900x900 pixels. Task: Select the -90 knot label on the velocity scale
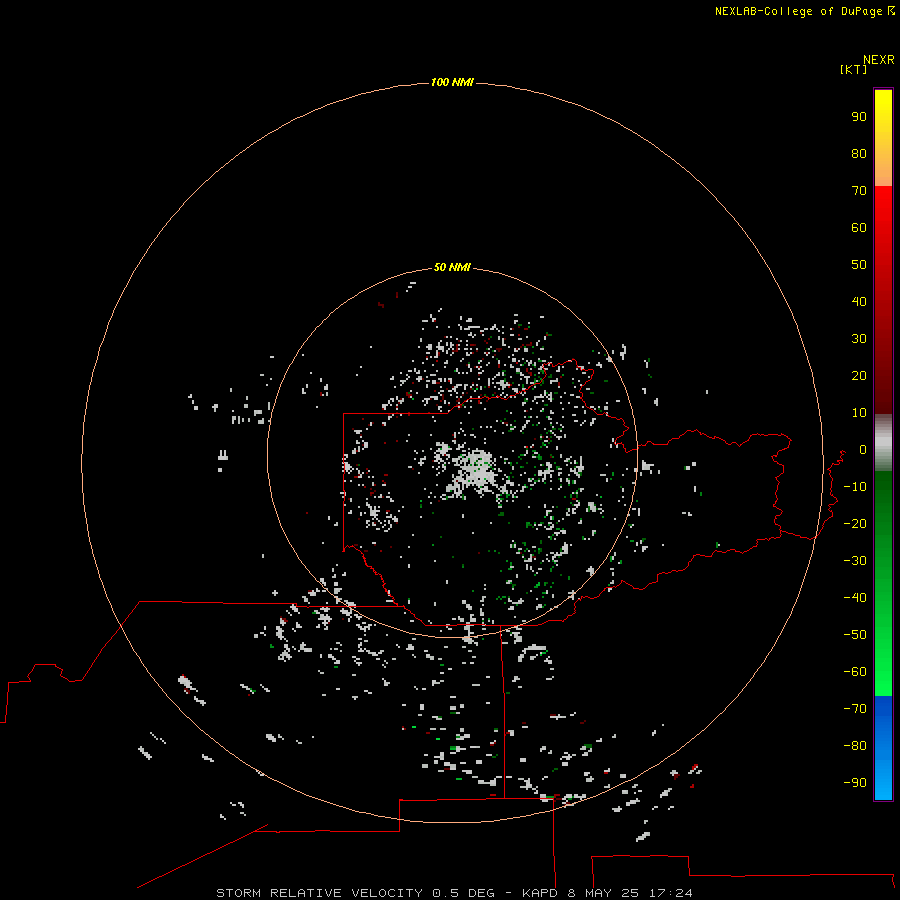pyautogui.click(x=855, y=783)
